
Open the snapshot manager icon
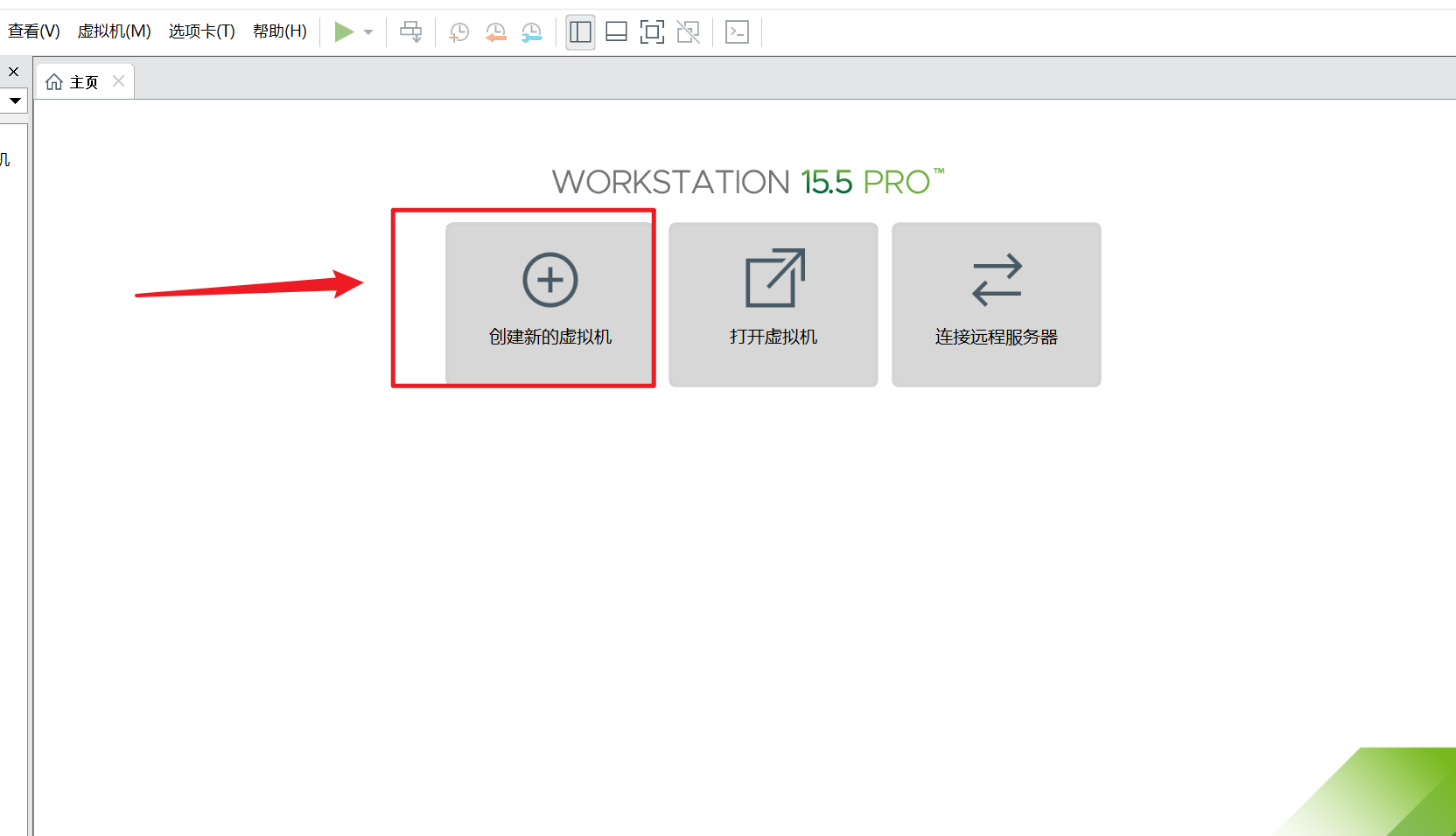pos(531,32)
